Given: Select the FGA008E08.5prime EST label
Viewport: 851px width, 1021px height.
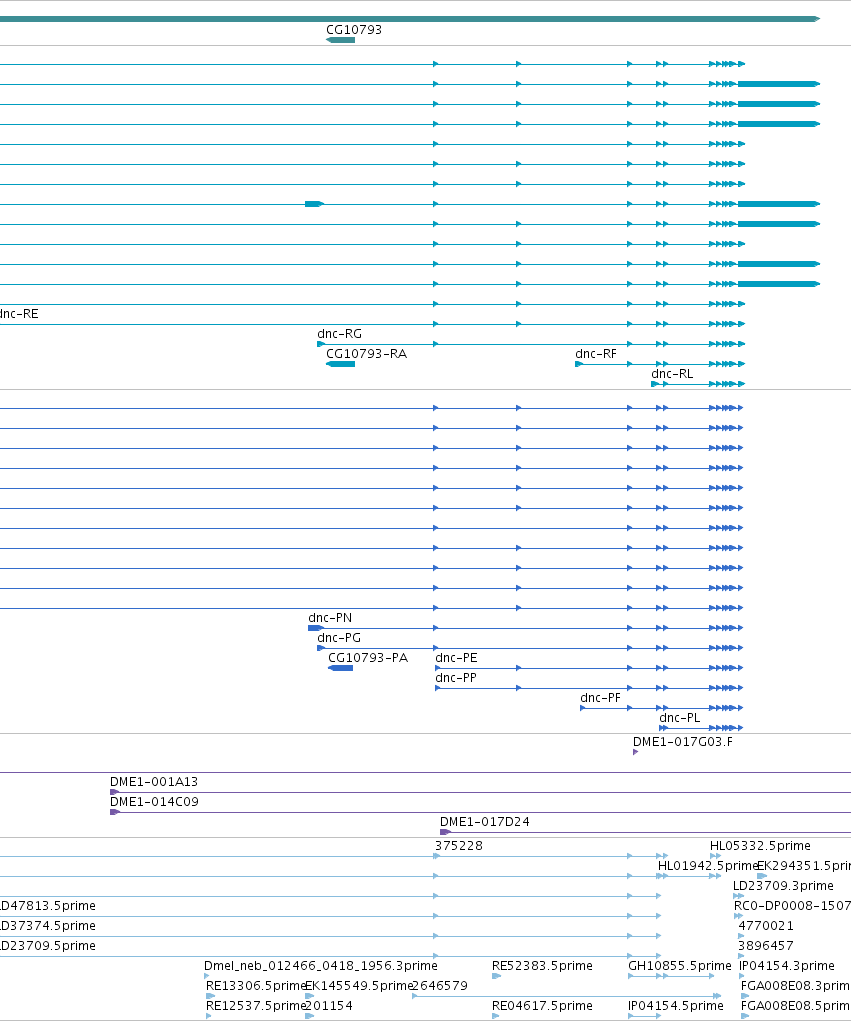Looking at the screenshot, I should (x=796, y=1007).
